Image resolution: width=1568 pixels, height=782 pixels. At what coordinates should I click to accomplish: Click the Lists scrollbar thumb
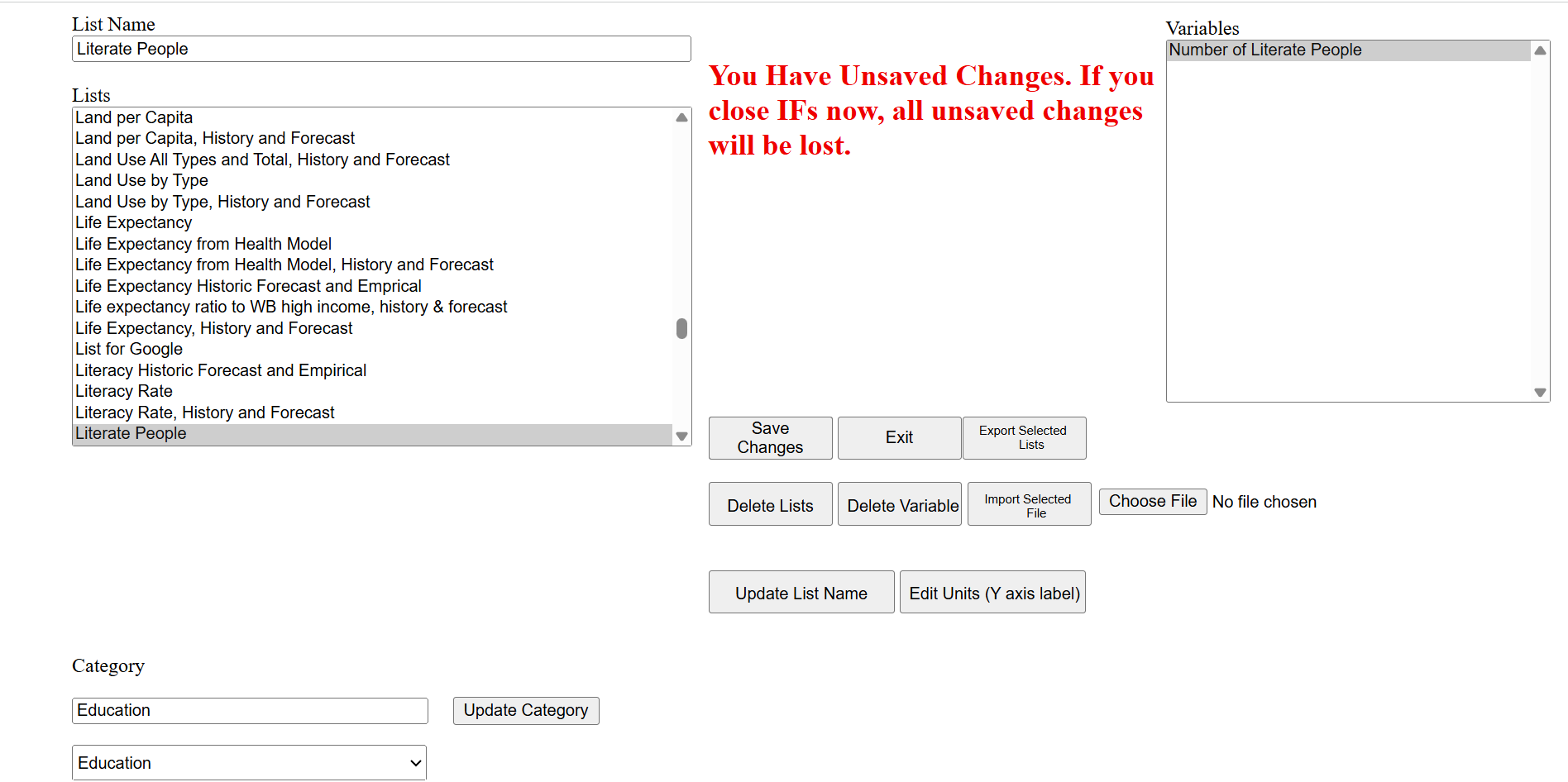pyautogui.click(x=681, y=329)
